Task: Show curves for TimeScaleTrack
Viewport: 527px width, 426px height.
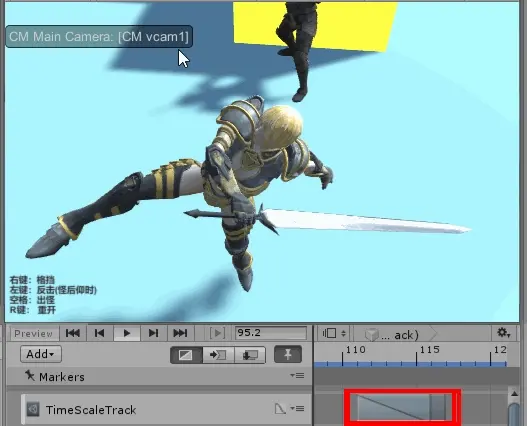Action: pos(280,409)
